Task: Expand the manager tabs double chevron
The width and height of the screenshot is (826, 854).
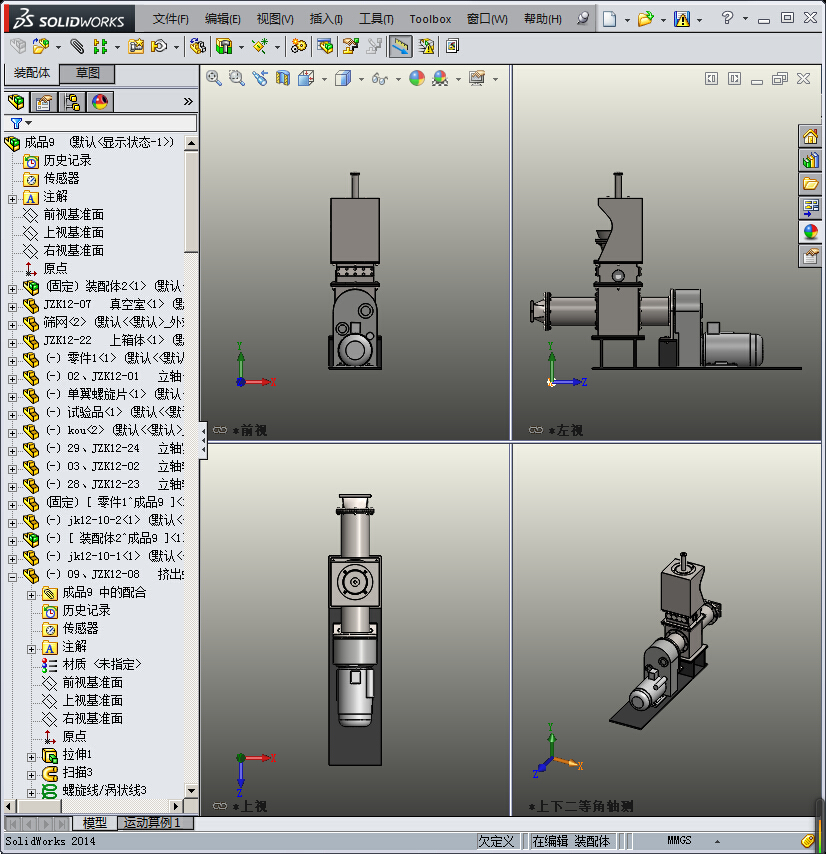Action: point(188,102)
